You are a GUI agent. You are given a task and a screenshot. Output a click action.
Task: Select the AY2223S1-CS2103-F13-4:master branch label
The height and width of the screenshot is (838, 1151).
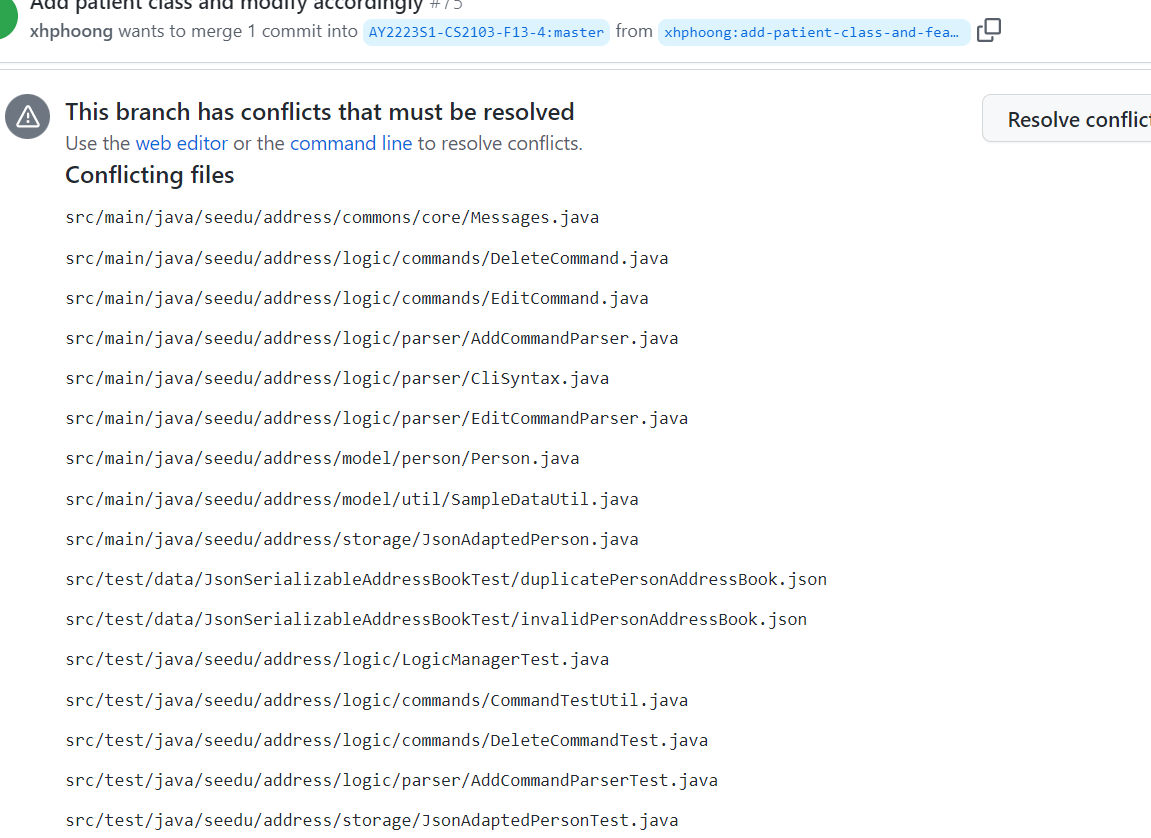point(486,32)
